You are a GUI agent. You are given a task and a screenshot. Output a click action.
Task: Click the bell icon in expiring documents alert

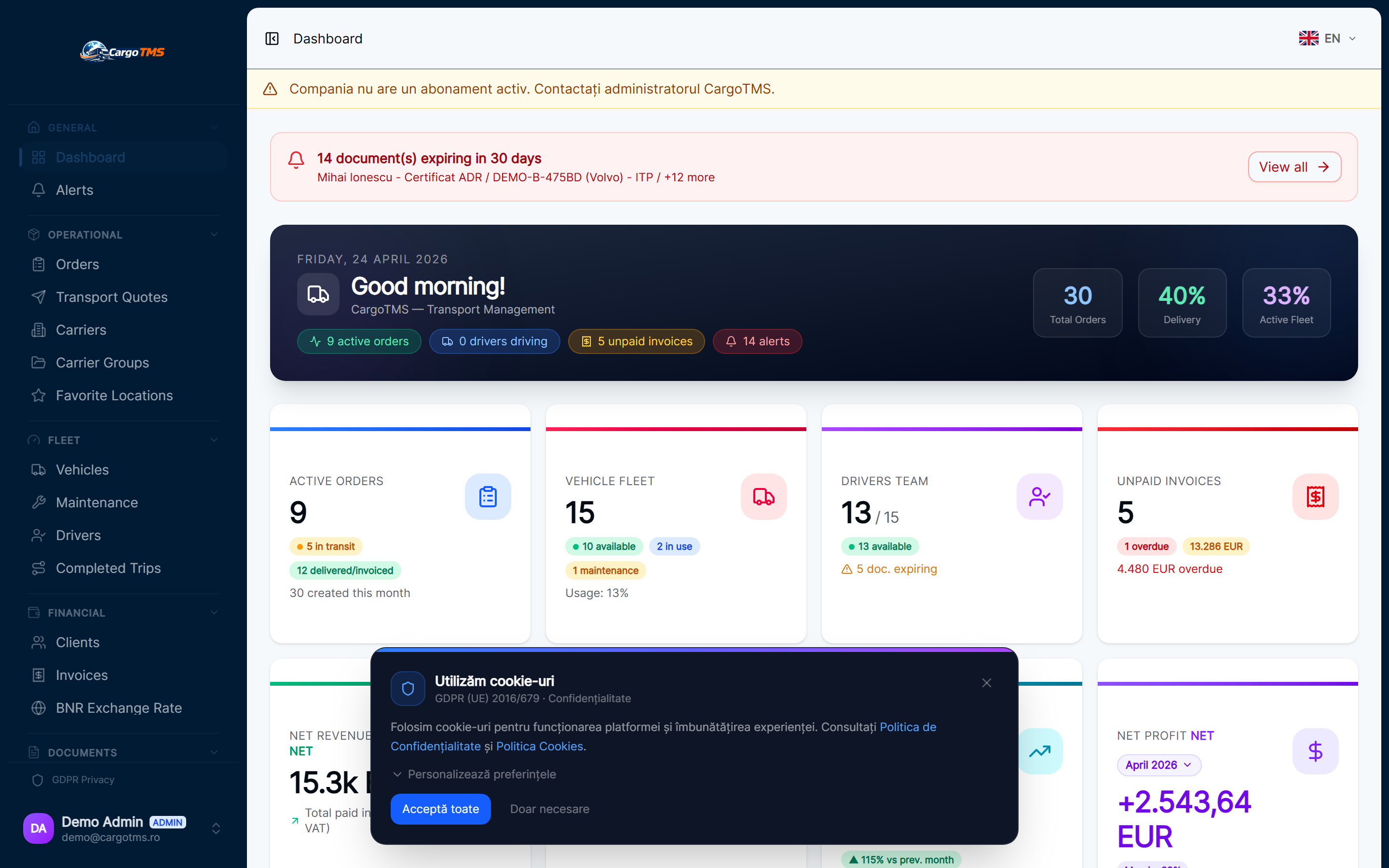tap(296, 160)
